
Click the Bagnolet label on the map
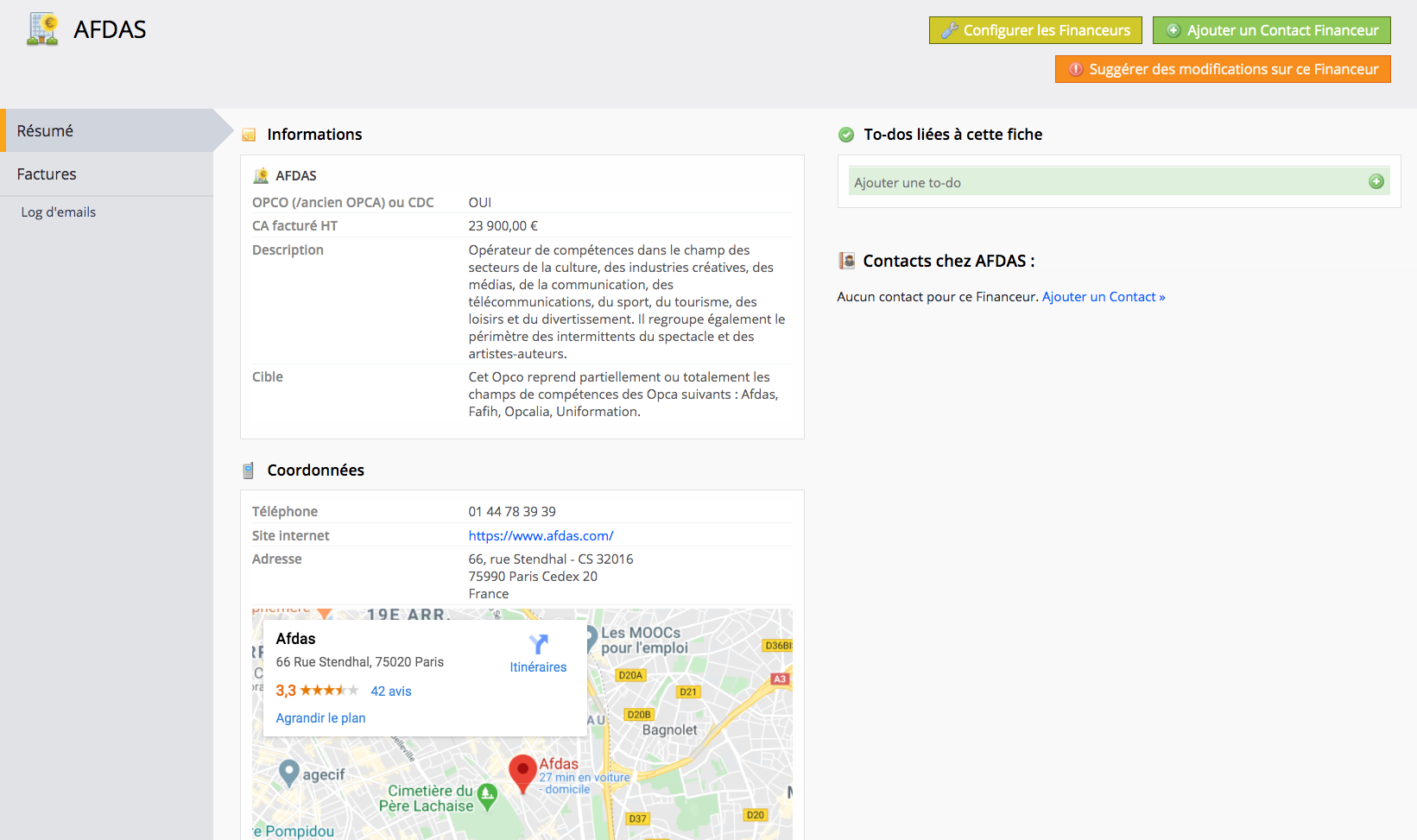[669, 730]
